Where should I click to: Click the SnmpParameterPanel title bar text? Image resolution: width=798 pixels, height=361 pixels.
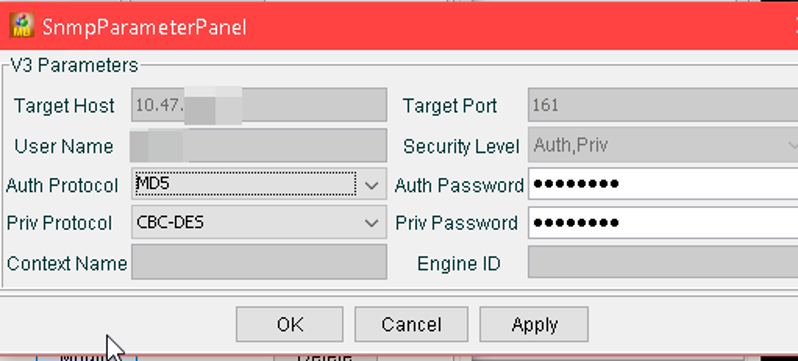[145, 27]
